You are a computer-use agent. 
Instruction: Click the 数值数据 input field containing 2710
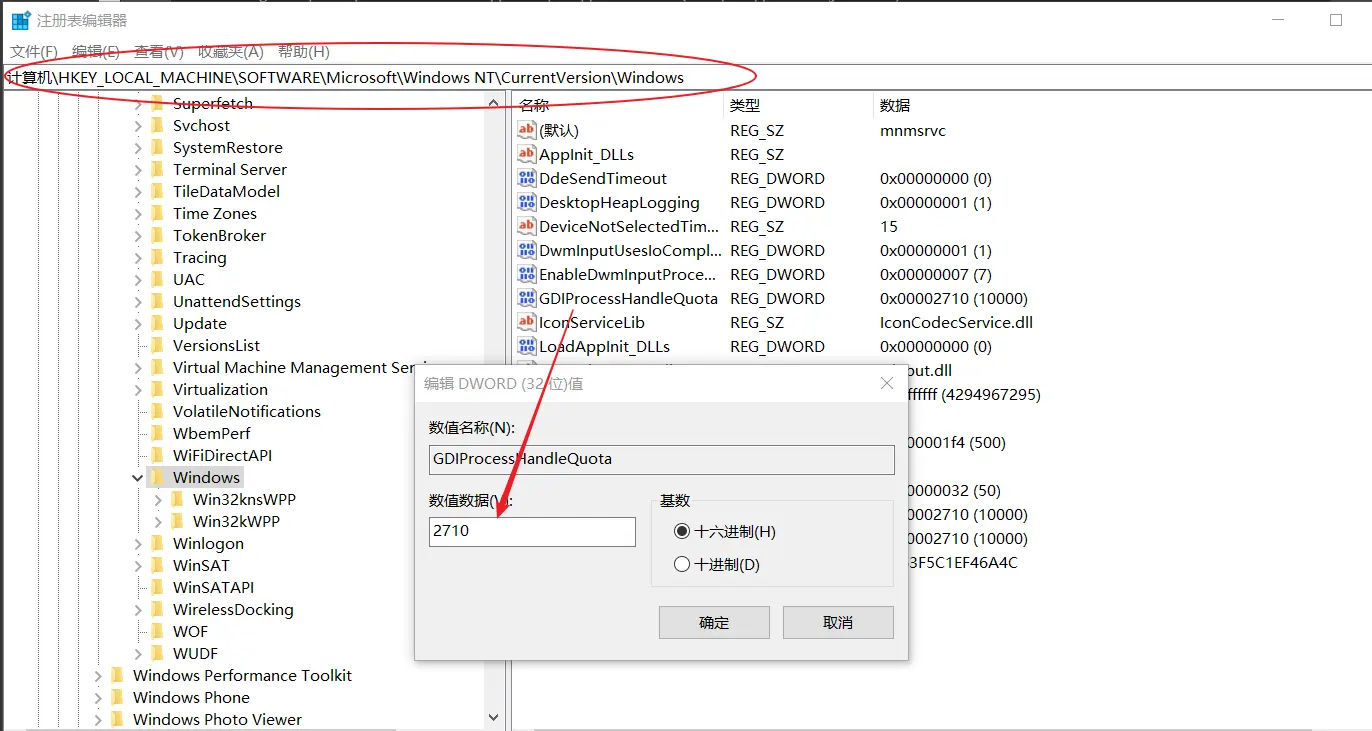tap(532, 531)
